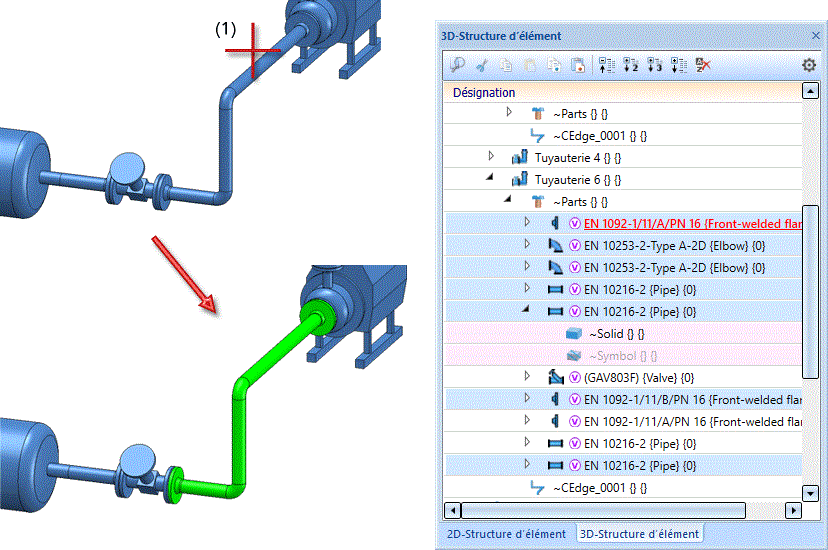Switch to the 2D-Structure d'élément tab
Viewport: 828px width, 550px height.
[506, 534]
